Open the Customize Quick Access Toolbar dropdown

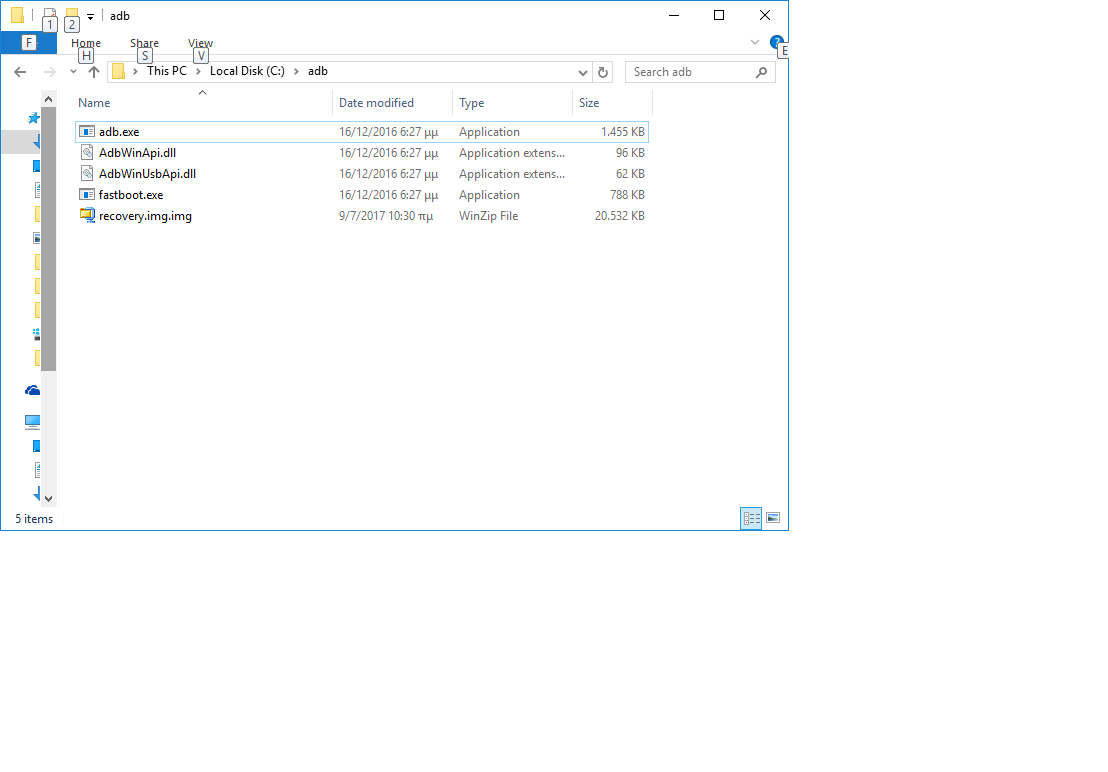tap(91, 16)
